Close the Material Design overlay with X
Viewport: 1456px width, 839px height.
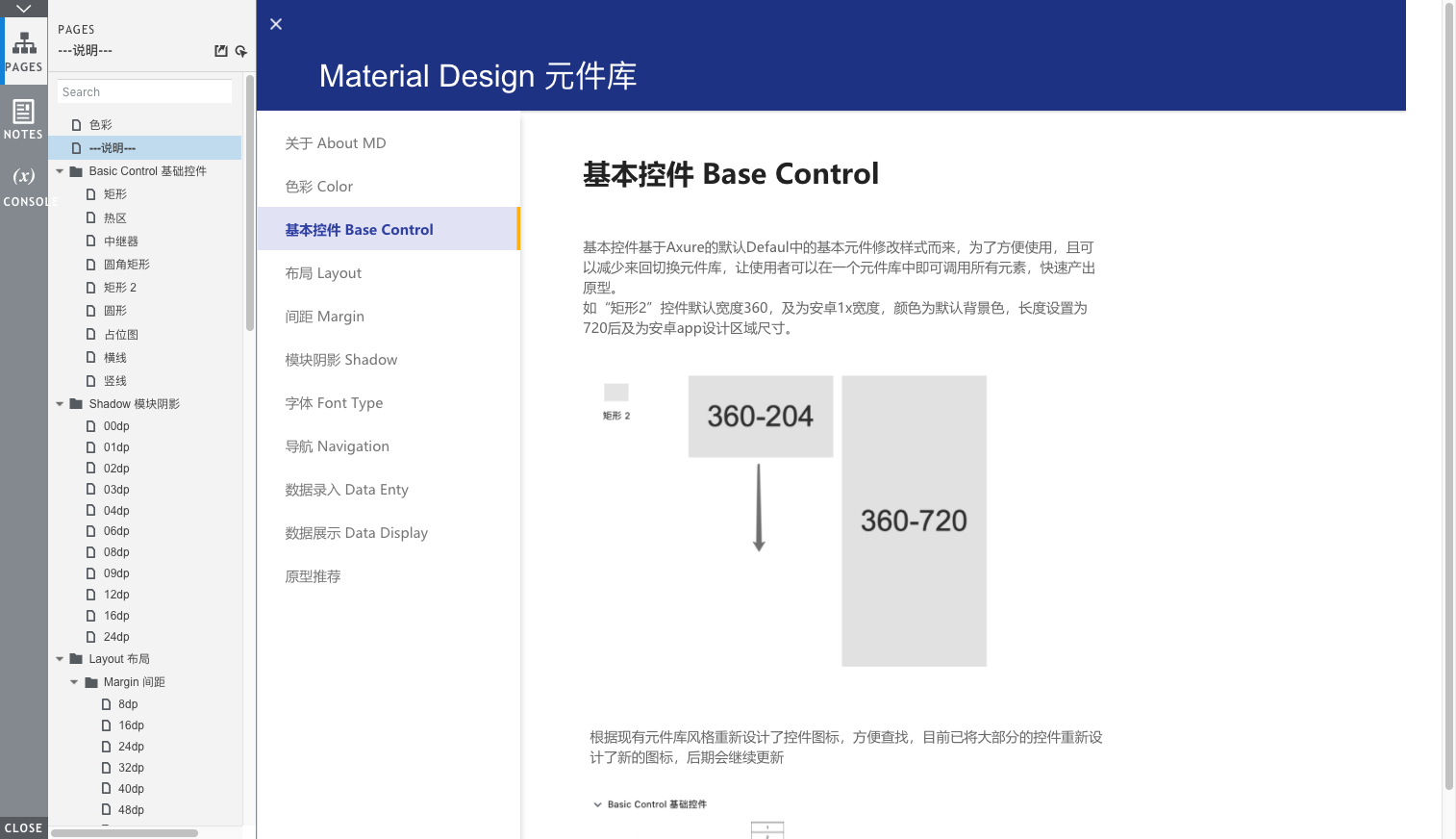pos(276,24)
